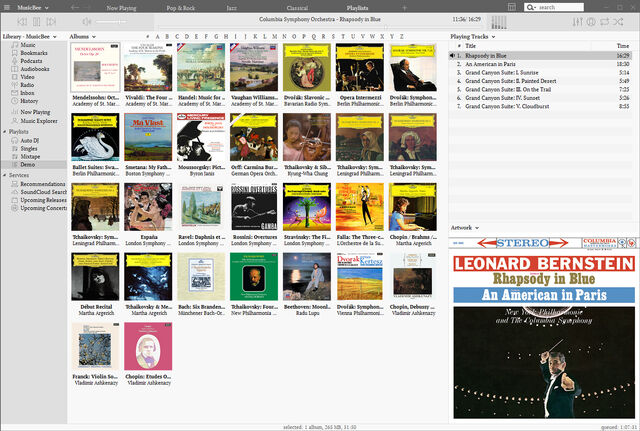Open Inbox in the sidebar

pyautogui.click(x=27, y=93)
